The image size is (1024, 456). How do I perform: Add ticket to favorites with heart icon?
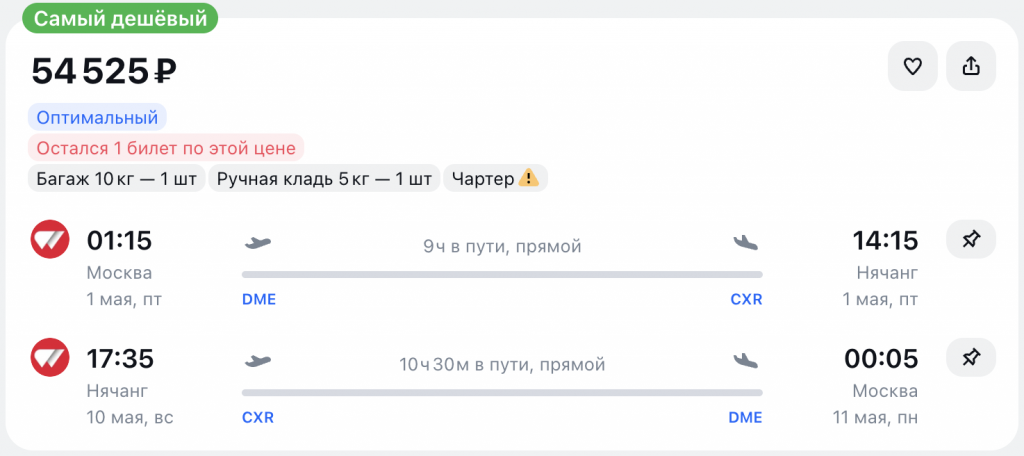[x=912, y=67]
